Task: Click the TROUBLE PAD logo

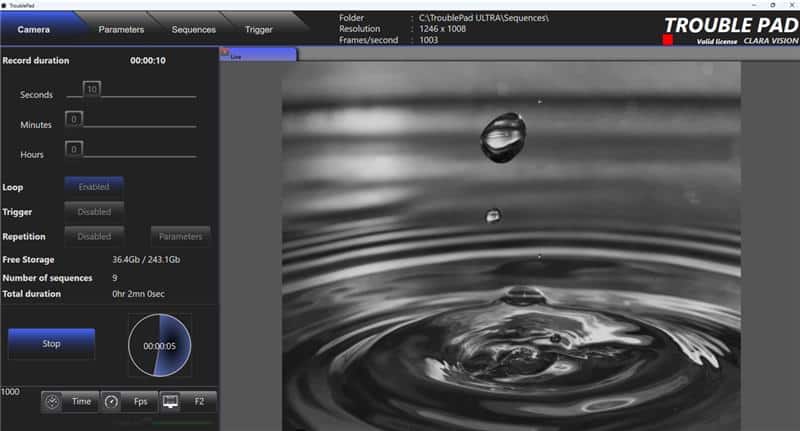Action: pos(731,26)
